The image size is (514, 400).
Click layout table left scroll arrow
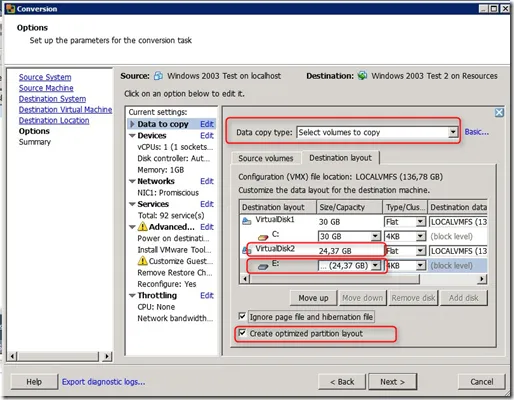(245, 279)
